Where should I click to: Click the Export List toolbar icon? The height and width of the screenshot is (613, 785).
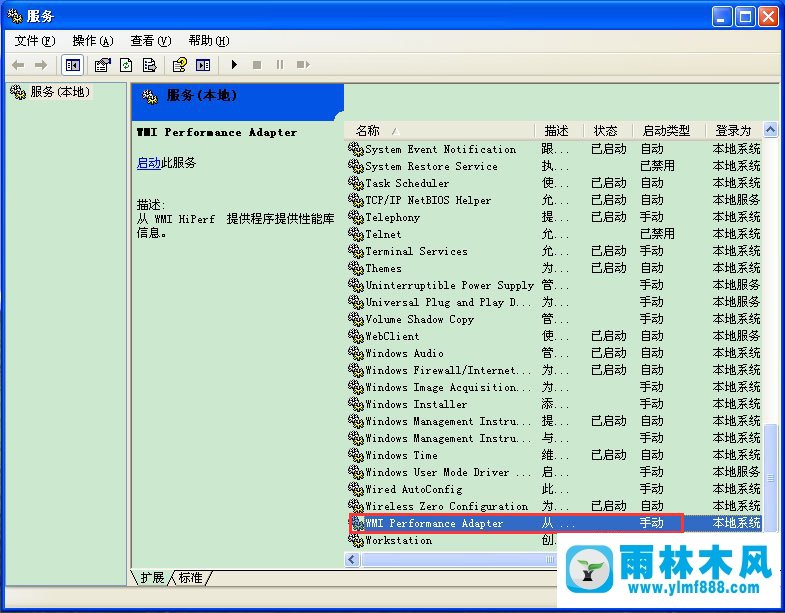point(149,65)
